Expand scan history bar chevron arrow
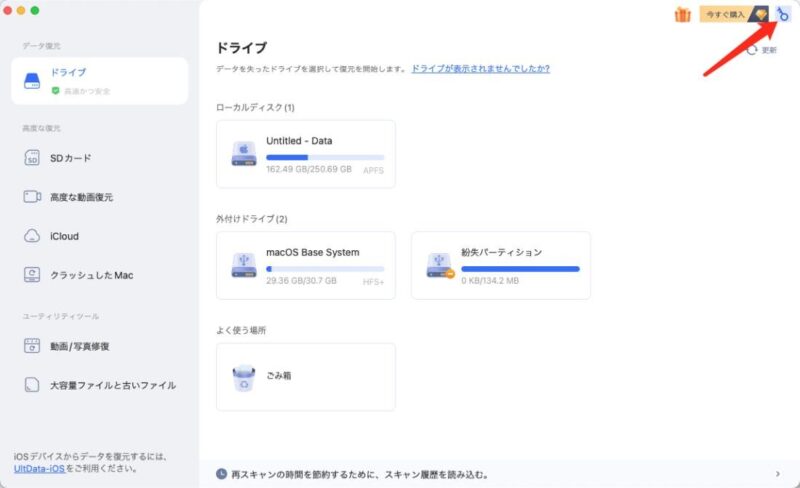This screenshot has height=488, width=800. click(777, 474)
